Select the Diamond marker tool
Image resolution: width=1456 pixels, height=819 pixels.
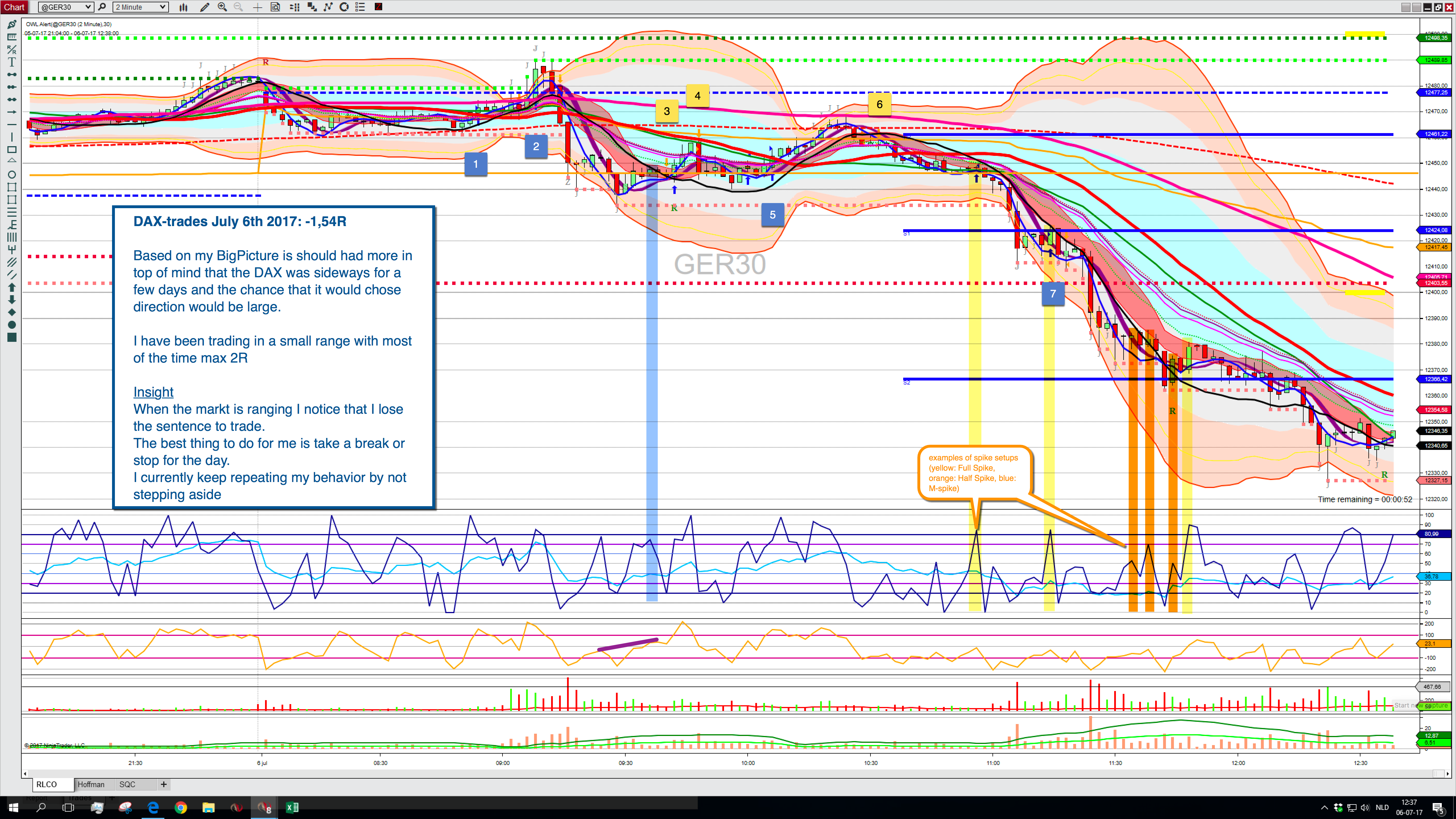(x=11, y=312)
